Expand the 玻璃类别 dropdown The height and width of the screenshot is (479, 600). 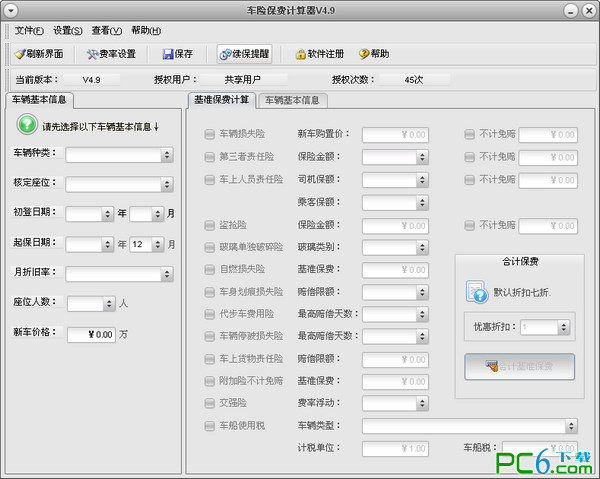point(395,248)
